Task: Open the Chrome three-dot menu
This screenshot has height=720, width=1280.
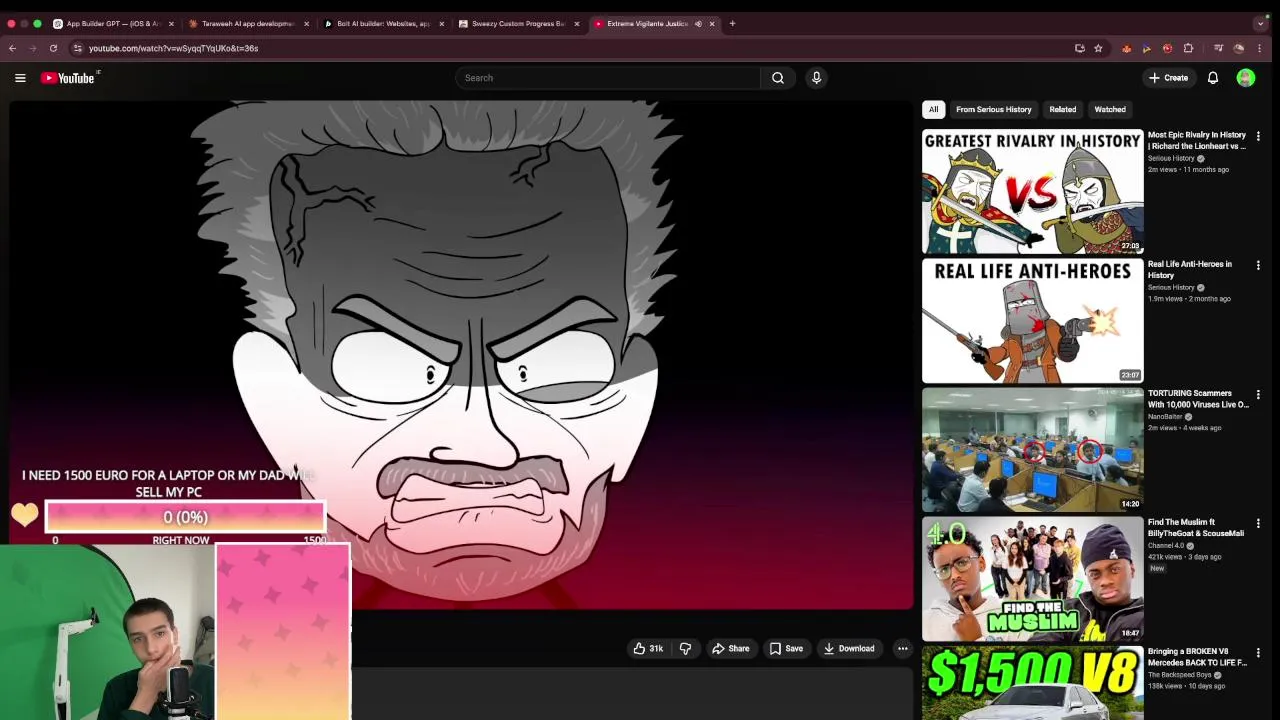Action: pyautogui.click(x=1259, y=48)
